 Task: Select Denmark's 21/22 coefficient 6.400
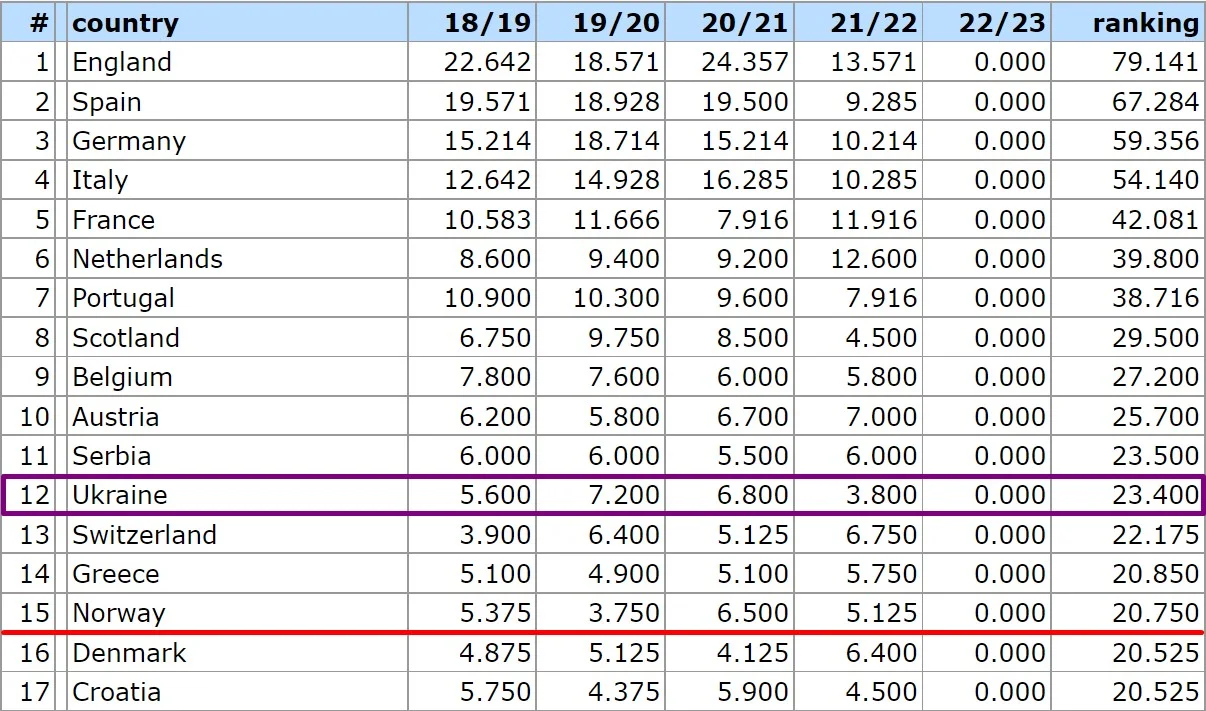click(873, 653)
